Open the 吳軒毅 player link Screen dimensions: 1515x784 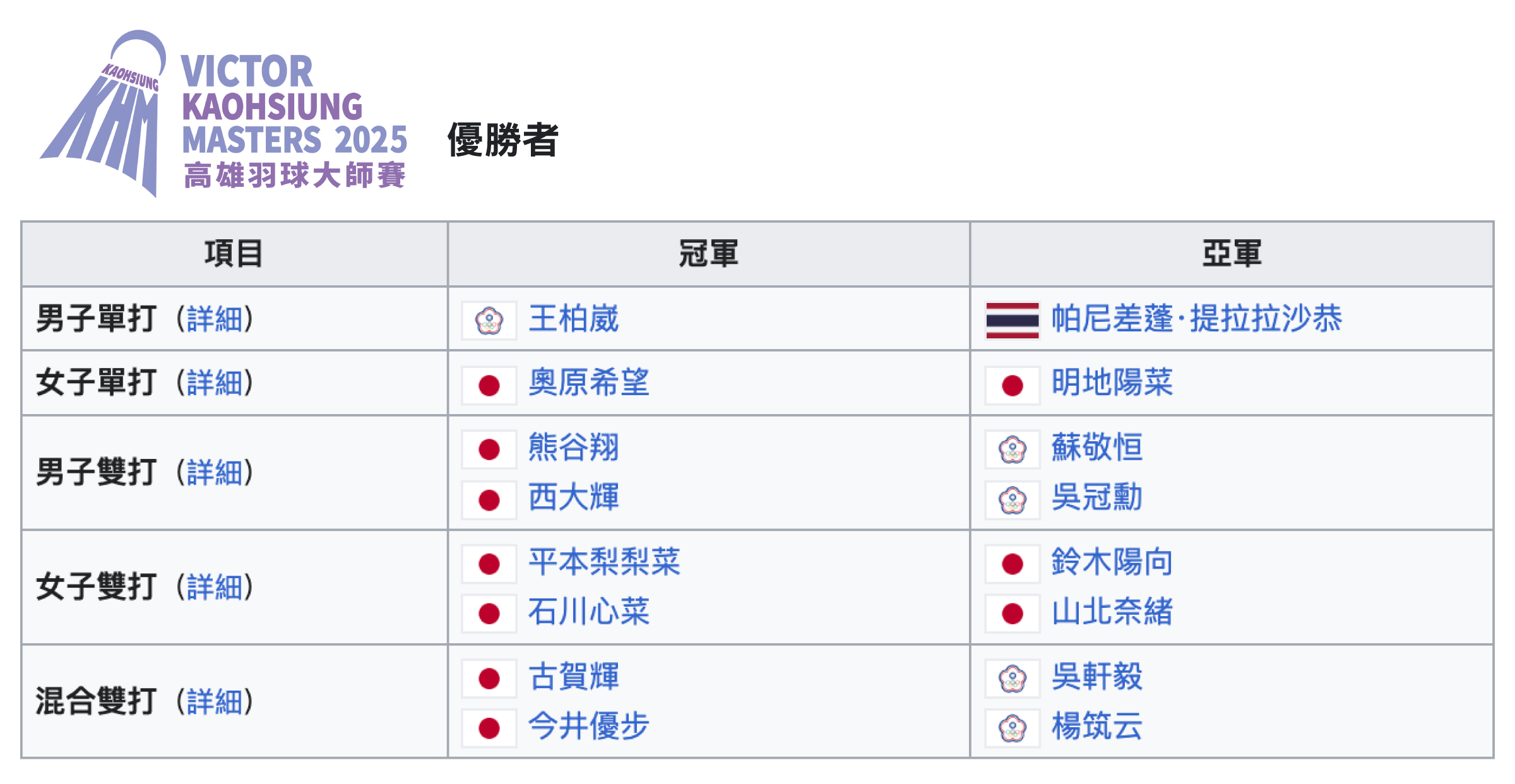pyautogui.click(x=1097, y=677)
